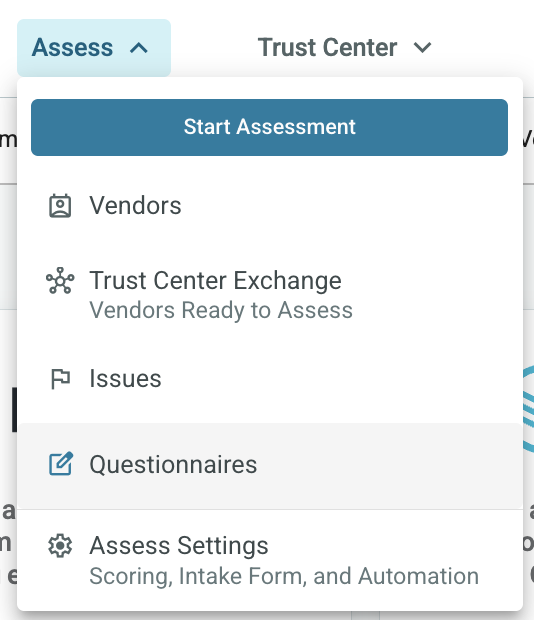Start a new assessment
This screenshot has width=534, height=620.
click(270, 127)
